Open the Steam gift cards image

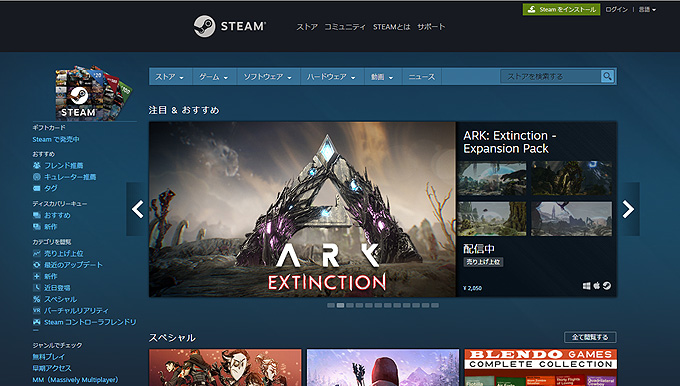pos(93,93)
